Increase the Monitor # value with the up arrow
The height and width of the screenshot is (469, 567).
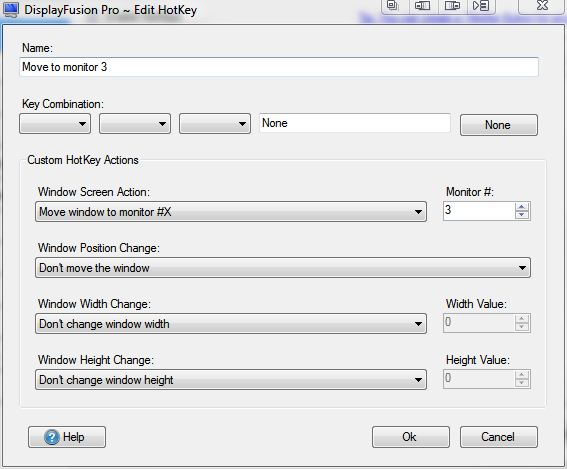pyautogui.click(x=521, y=207)
